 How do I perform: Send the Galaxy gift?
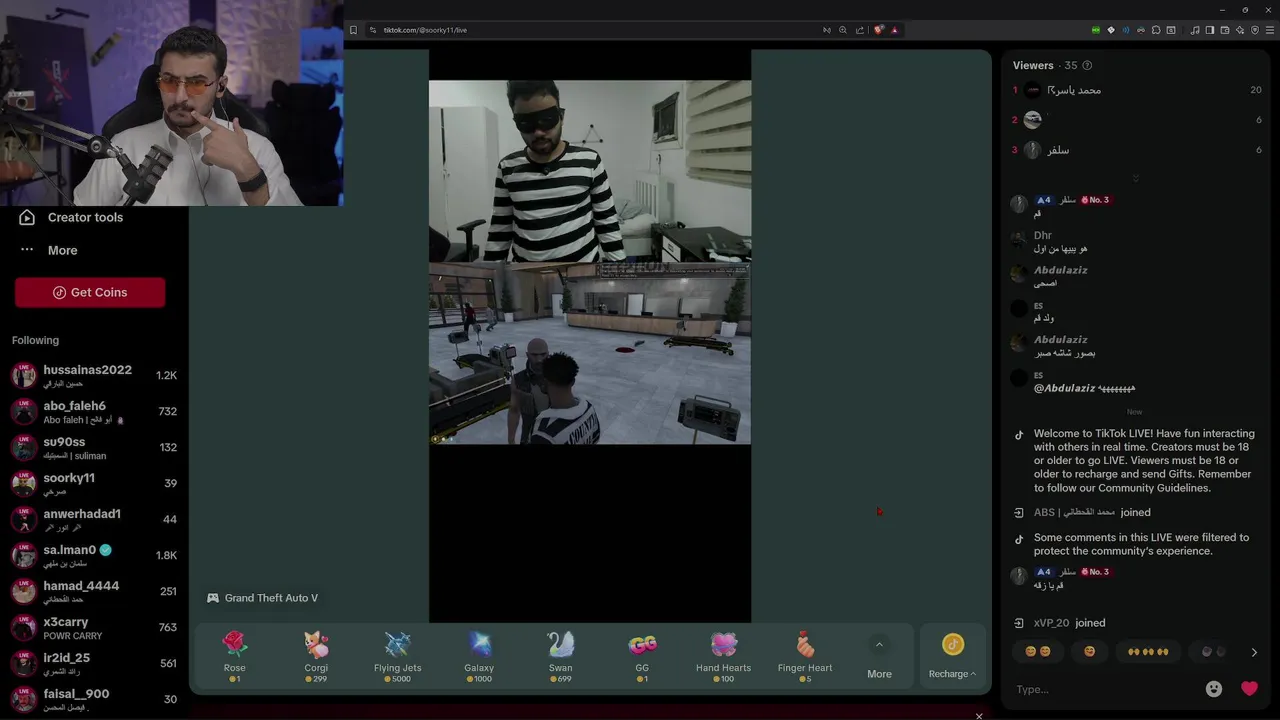479,656
